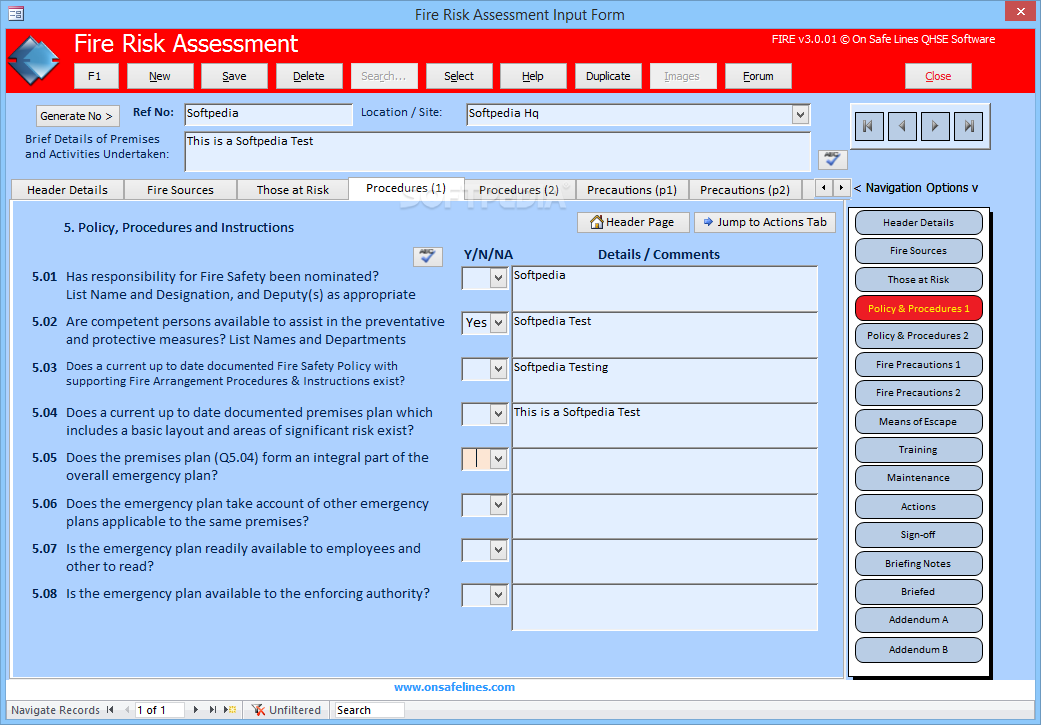Navigate to Policy & Procedures 2 side button
The height and width of the screenshot is (725, 1041).
coord(918,336)
